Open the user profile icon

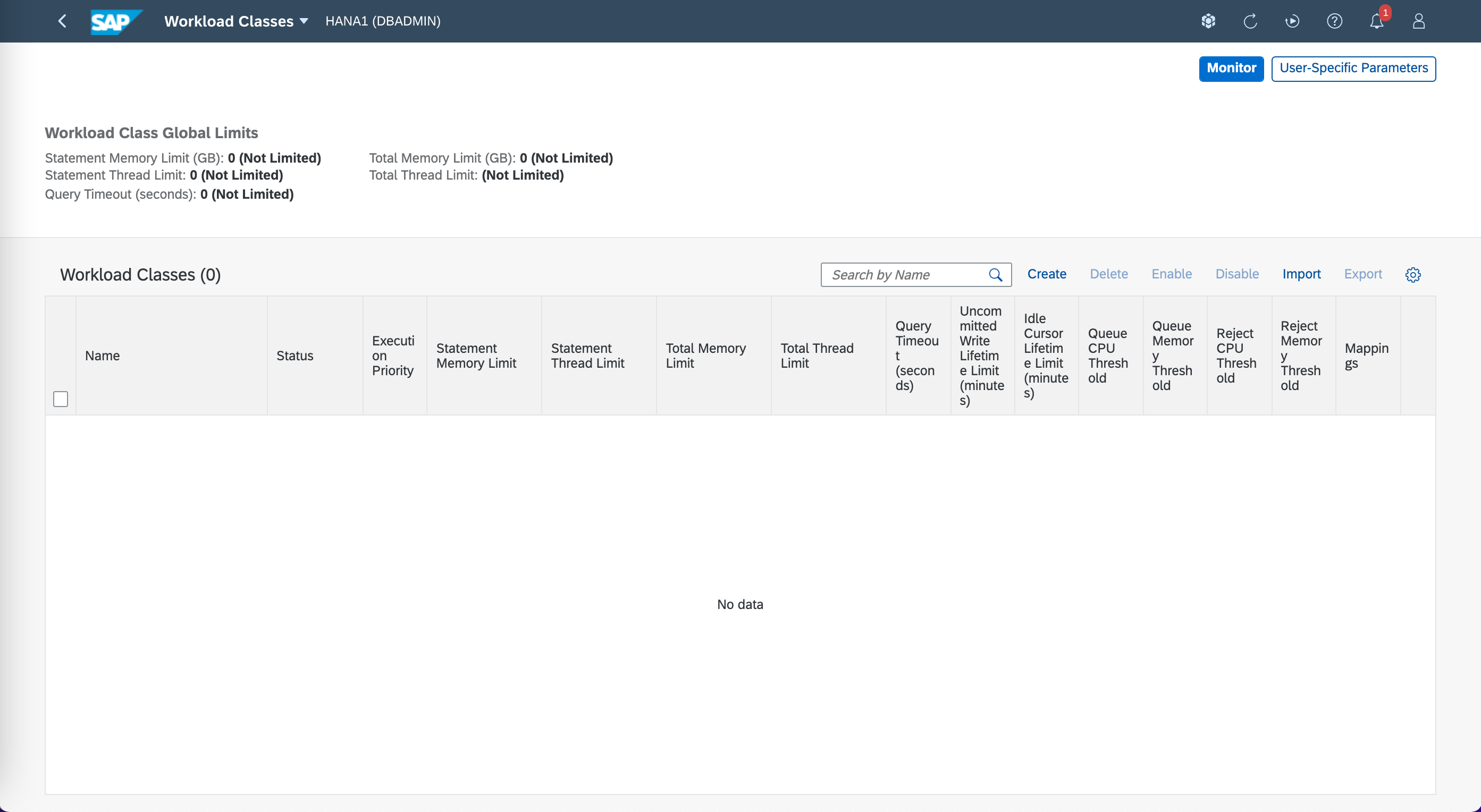(x=1418, y=21)
